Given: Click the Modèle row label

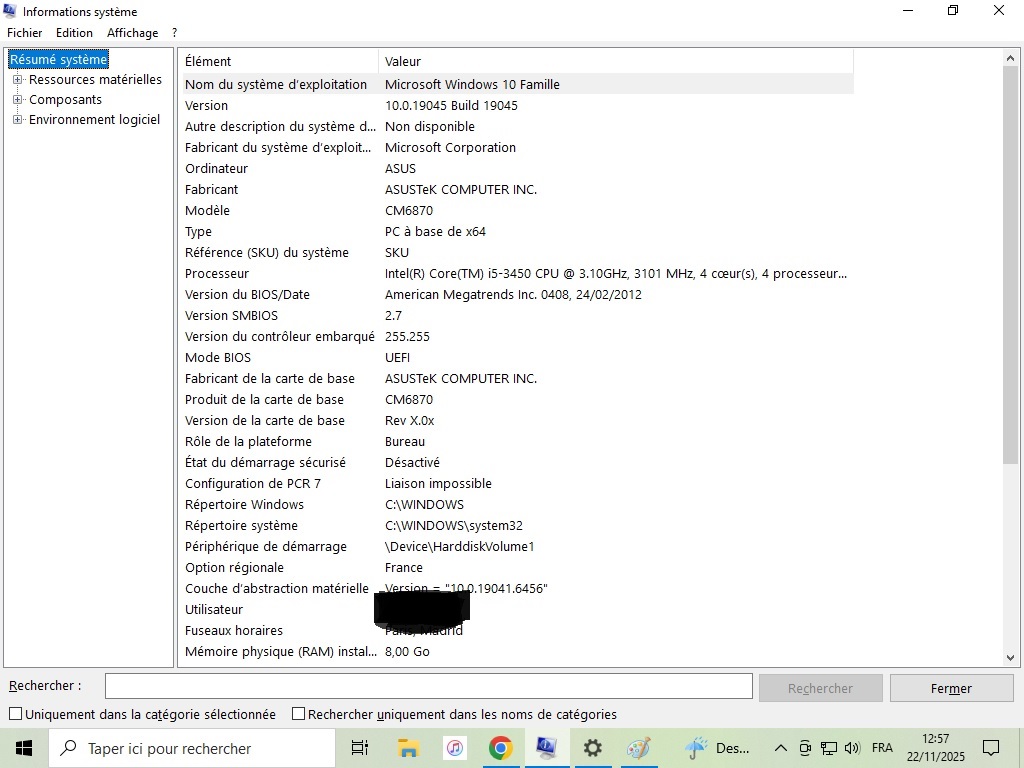Looking at the screenshot, I should 207,210.
